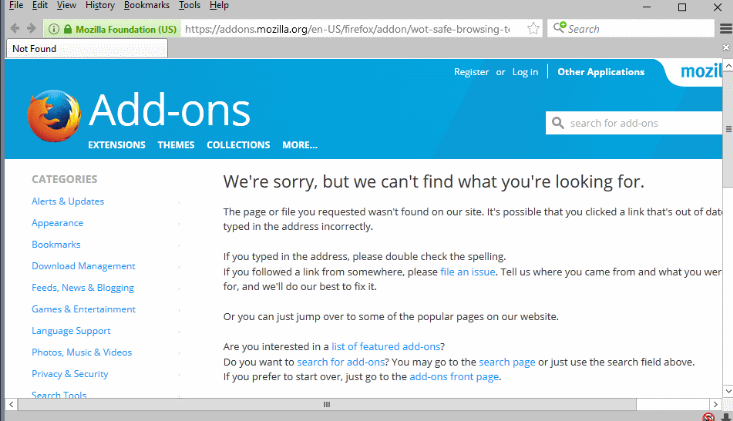This screenshot has width=733, height=421.
Task: Open the Download Management category
Action: click(x=83, y=266)
